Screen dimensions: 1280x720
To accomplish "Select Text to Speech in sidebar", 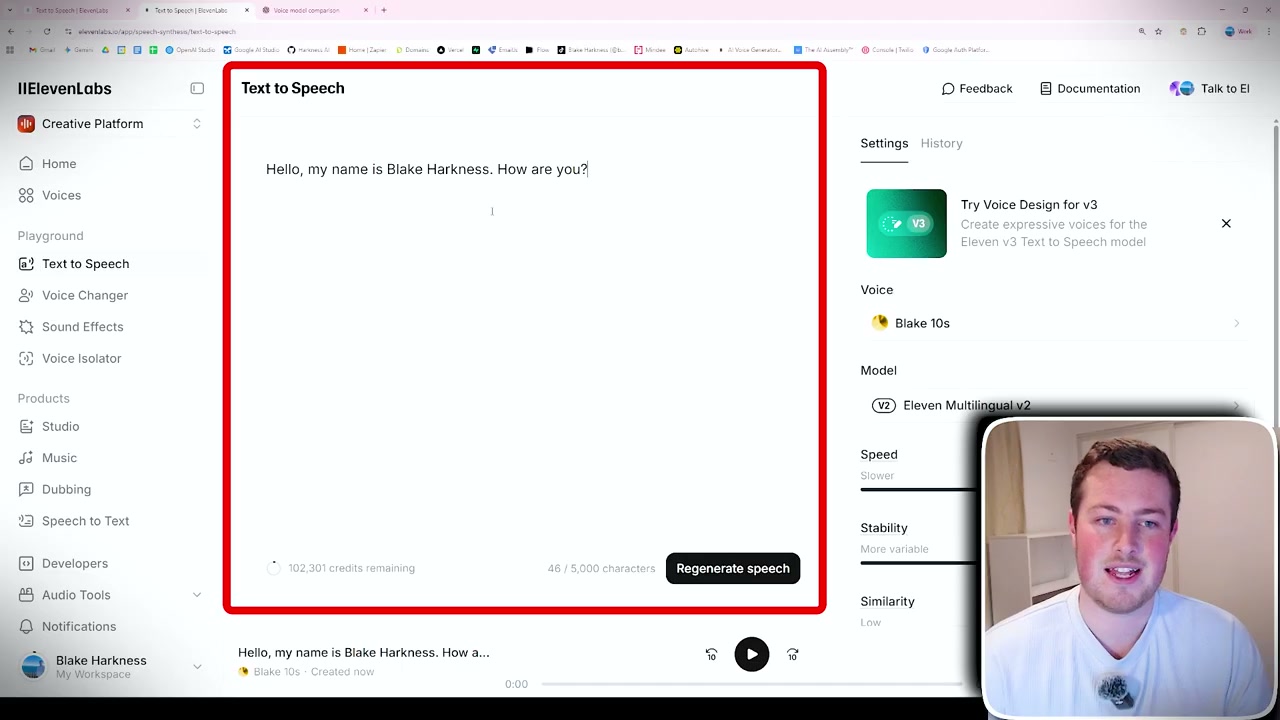I will (x=85, y=264).
